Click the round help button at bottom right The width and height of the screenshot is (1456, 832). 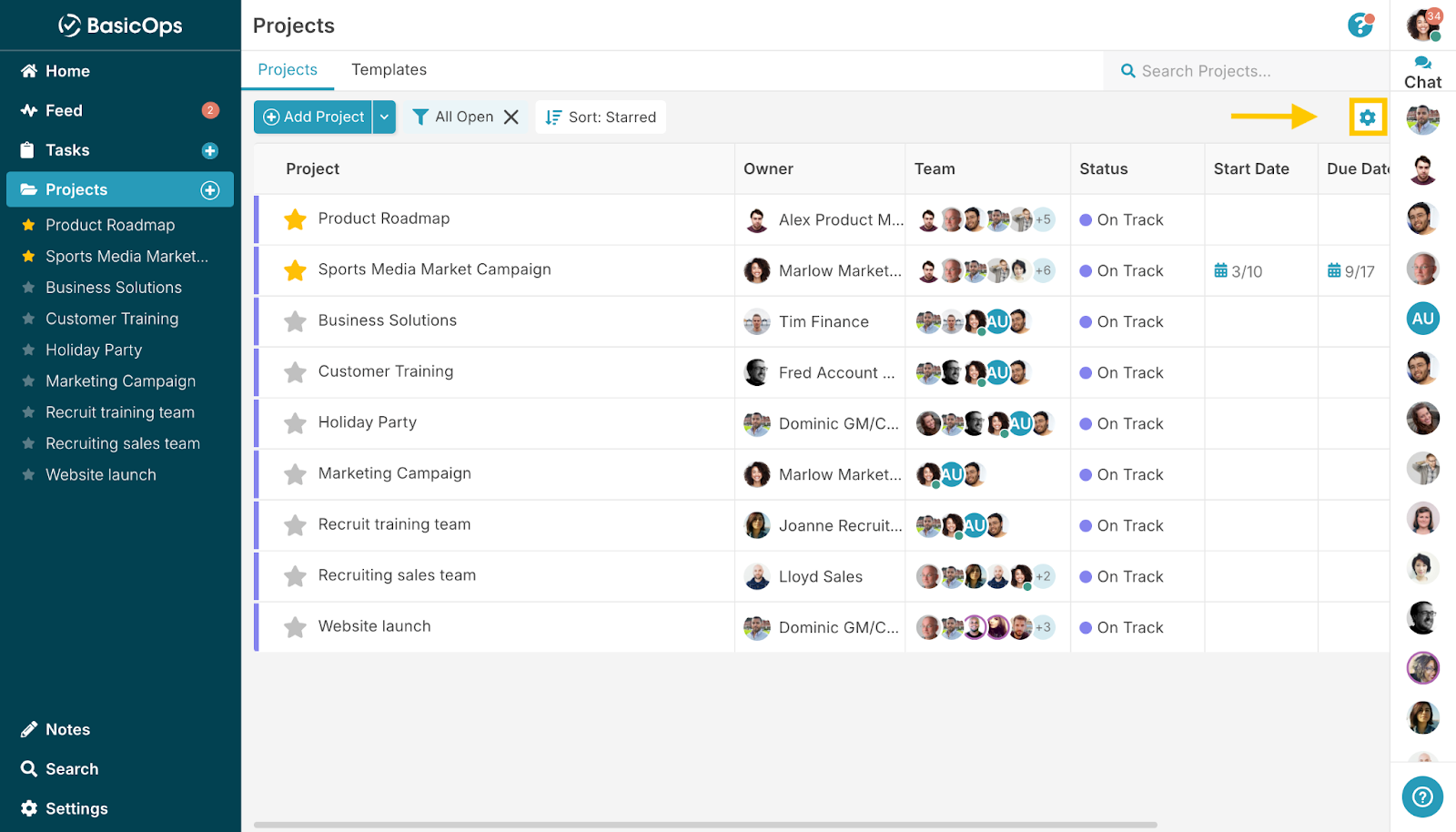(1421, 797)
